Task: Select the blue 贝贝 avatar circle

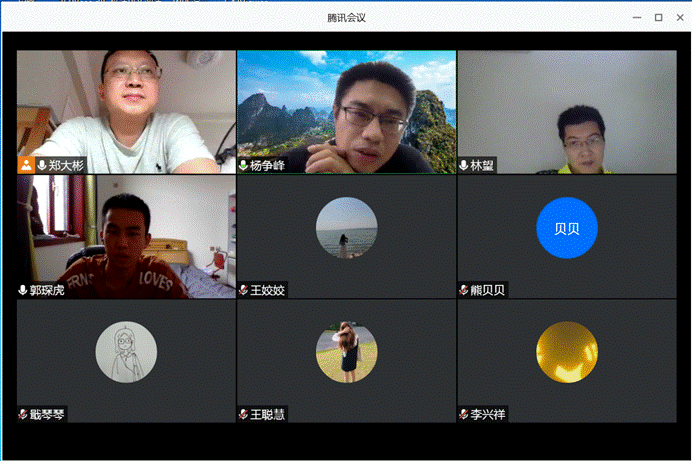Action: point(567,228)
